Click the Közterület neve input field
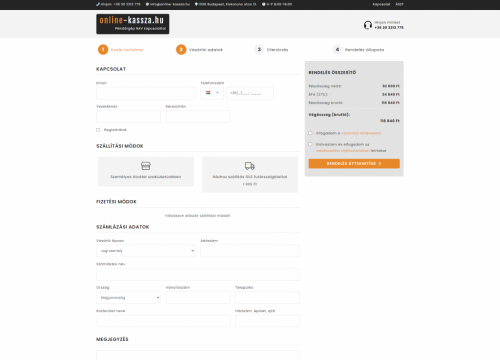The height and width of the screenshot is (360, 500). click(163, 321)
